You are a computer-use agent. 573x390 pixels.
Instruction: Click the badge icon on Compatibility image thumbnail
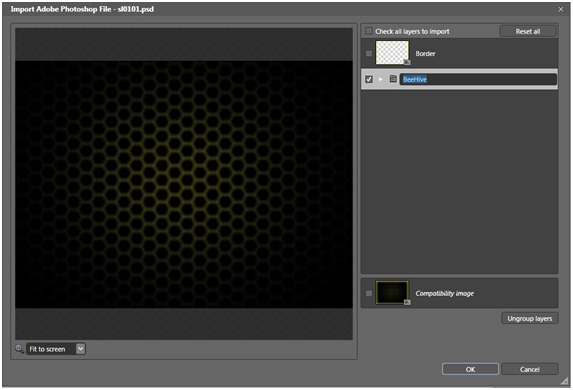pos(407,302)
